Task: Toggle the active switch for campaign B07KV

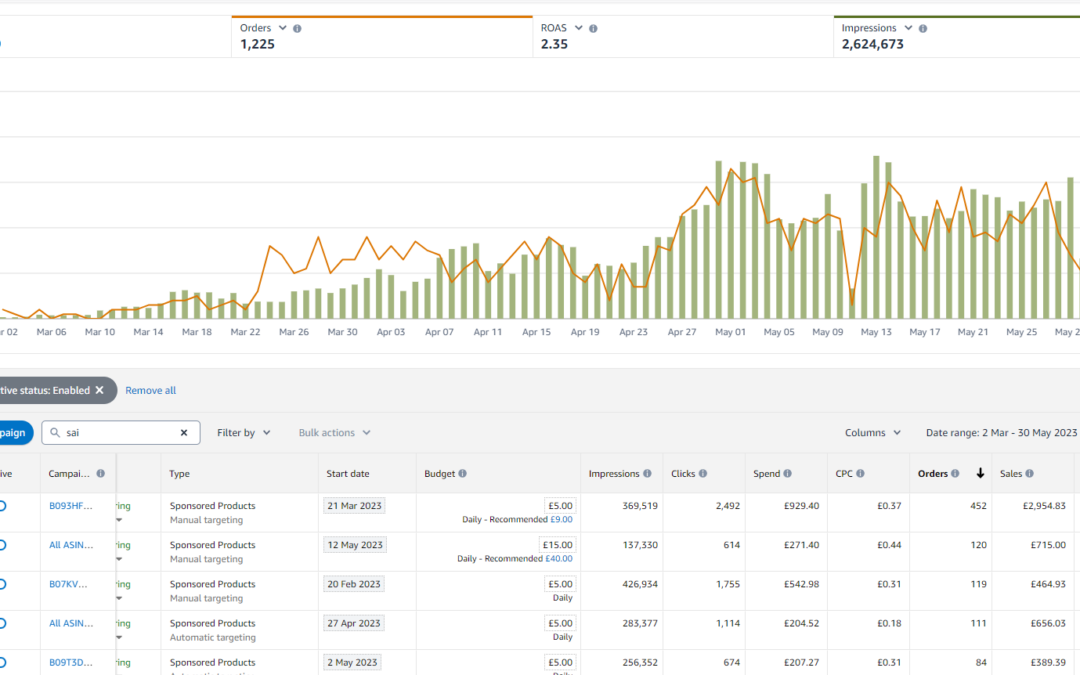Action: (x=2, y=584)
